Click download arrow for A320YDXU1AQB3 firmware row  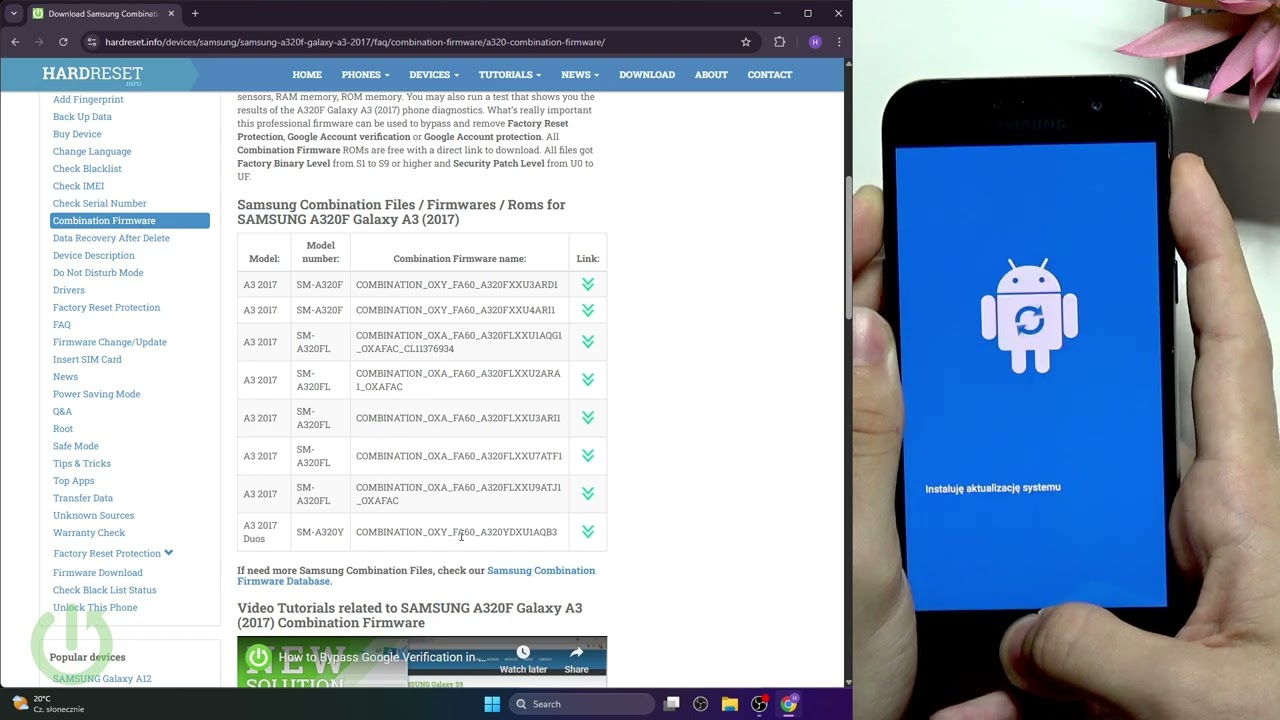click(588, 532)
